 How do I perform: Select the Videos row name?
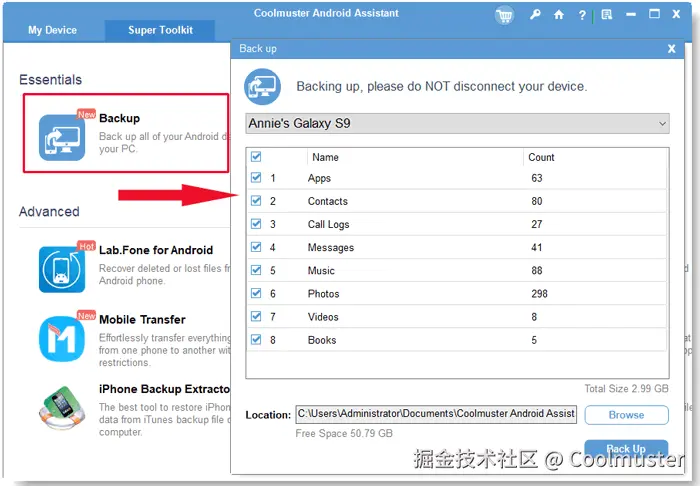[x=323, y=317]
